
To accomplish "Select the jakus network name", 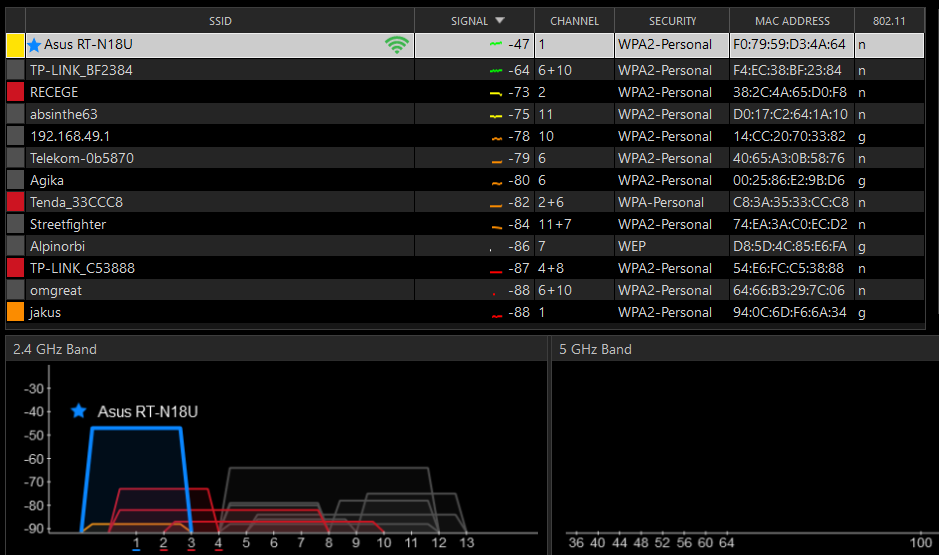I will tap(45, 313).
